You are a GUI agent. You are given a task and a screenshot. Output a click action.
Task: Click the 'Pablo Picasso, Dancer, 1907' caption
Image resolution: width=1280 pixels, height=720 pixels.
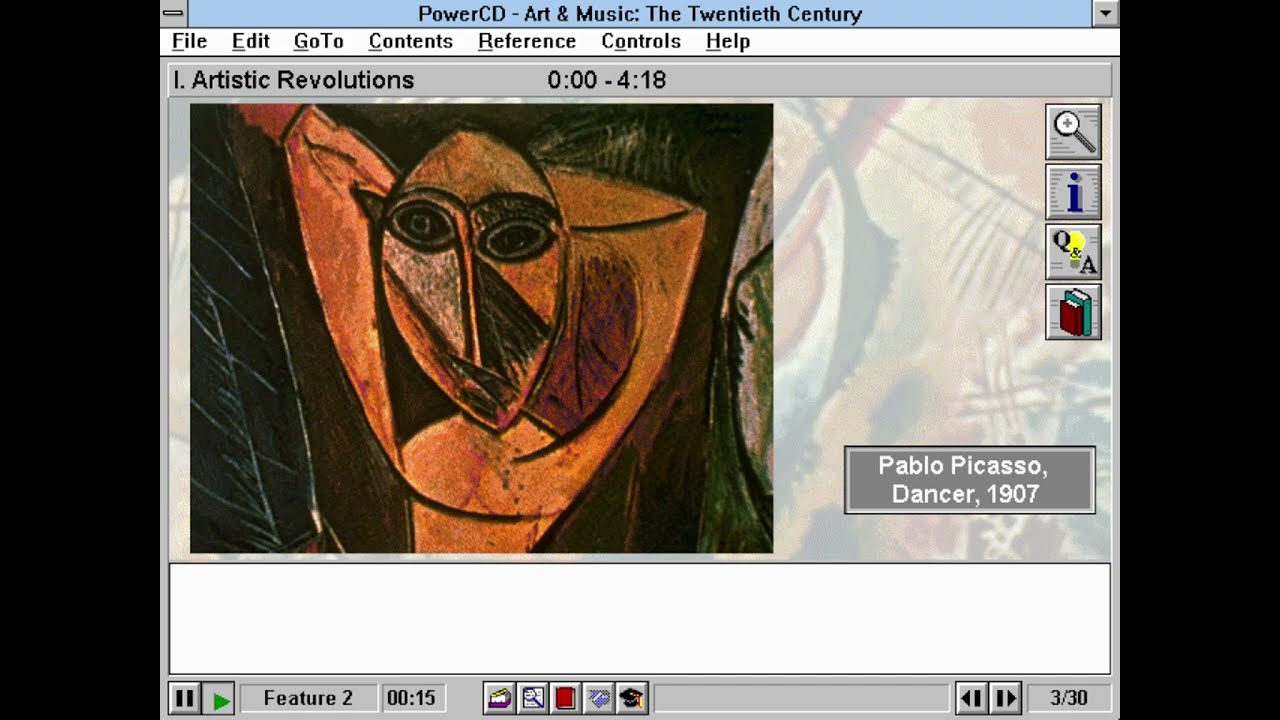[969, 480]
